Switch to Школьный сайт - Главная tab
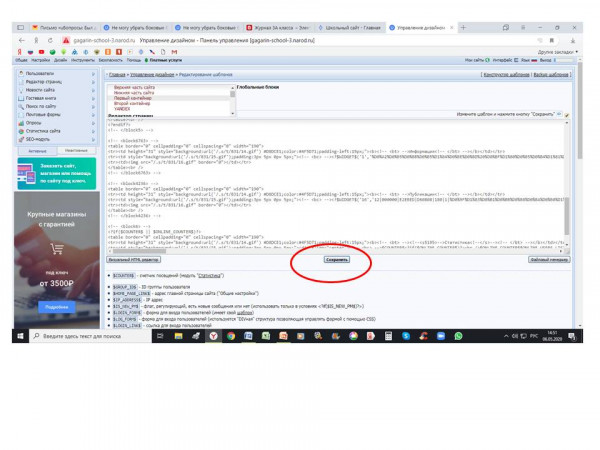The width and height of the screenshot is (600, 450). click(x=349, y=28)
